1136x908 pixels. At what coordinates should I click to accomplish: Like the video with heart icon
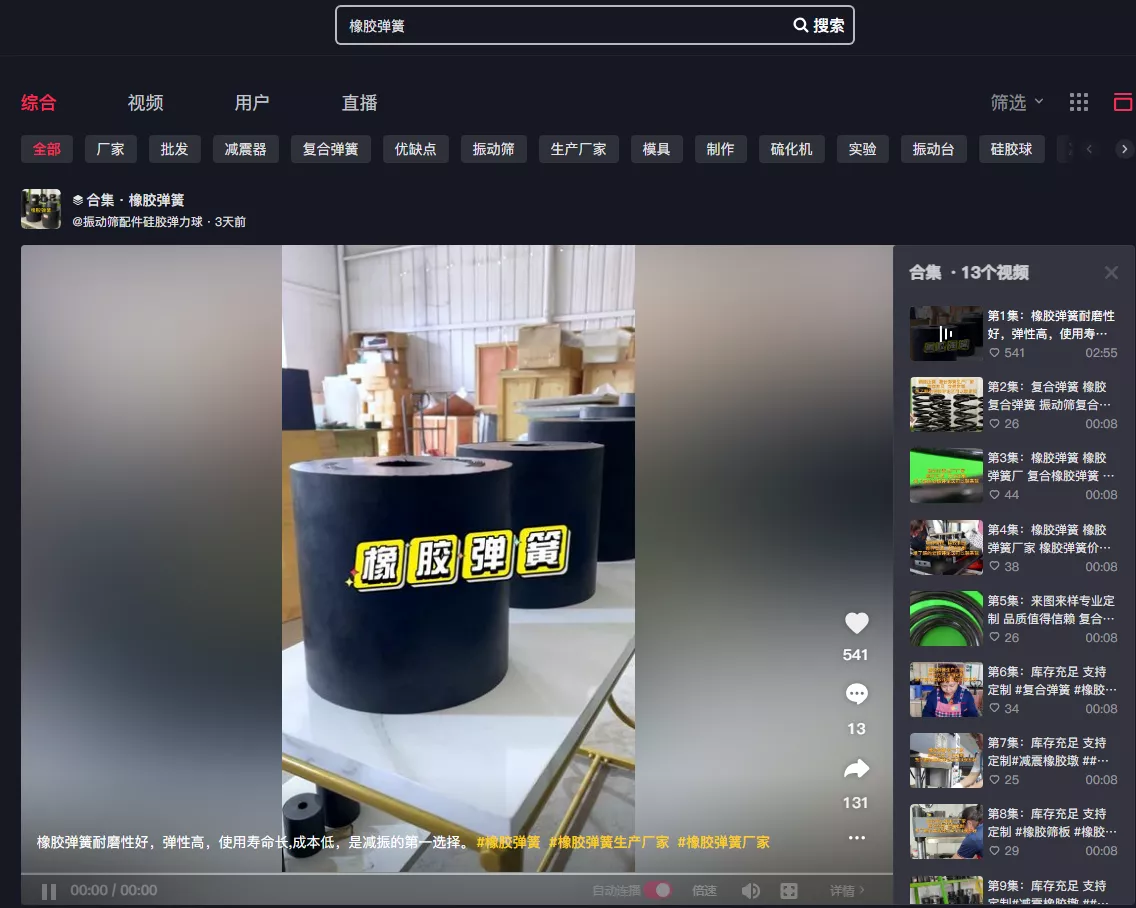point(856,623)
